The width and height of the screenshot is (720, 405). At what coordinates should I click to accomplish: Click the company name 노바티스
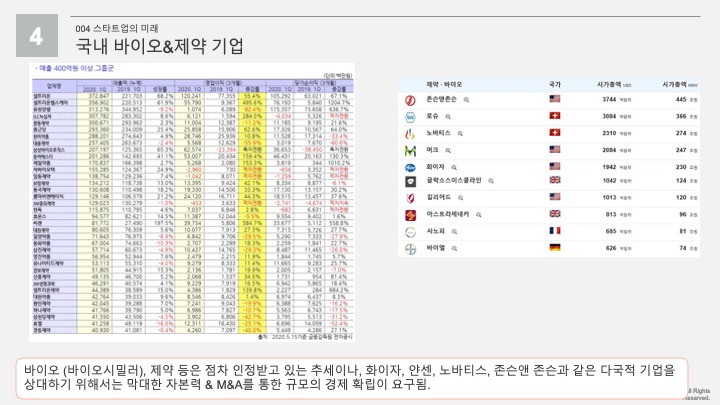439,133
